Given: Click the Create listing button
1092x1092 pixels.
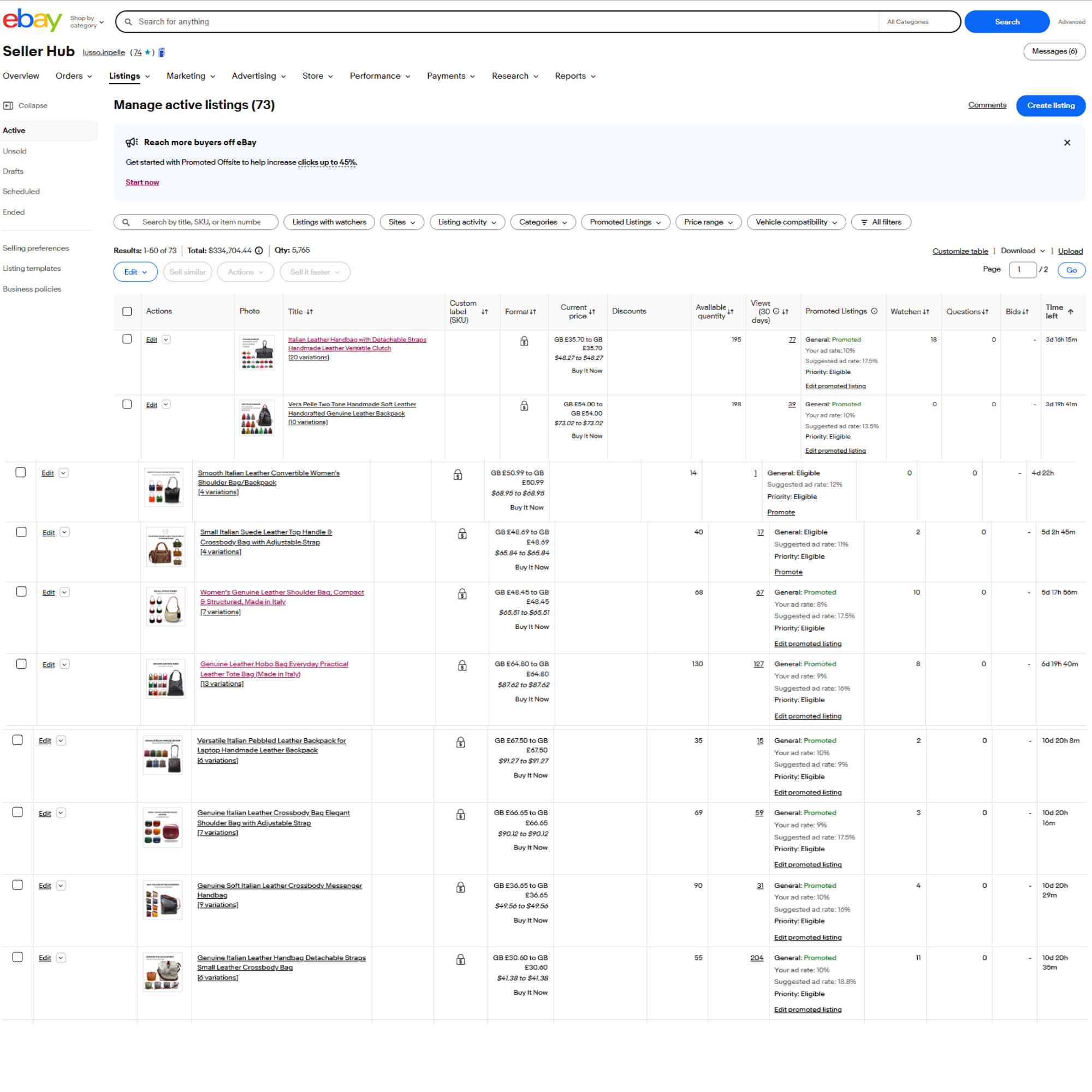Looking at the screenshot, I should pos(1050,106).
